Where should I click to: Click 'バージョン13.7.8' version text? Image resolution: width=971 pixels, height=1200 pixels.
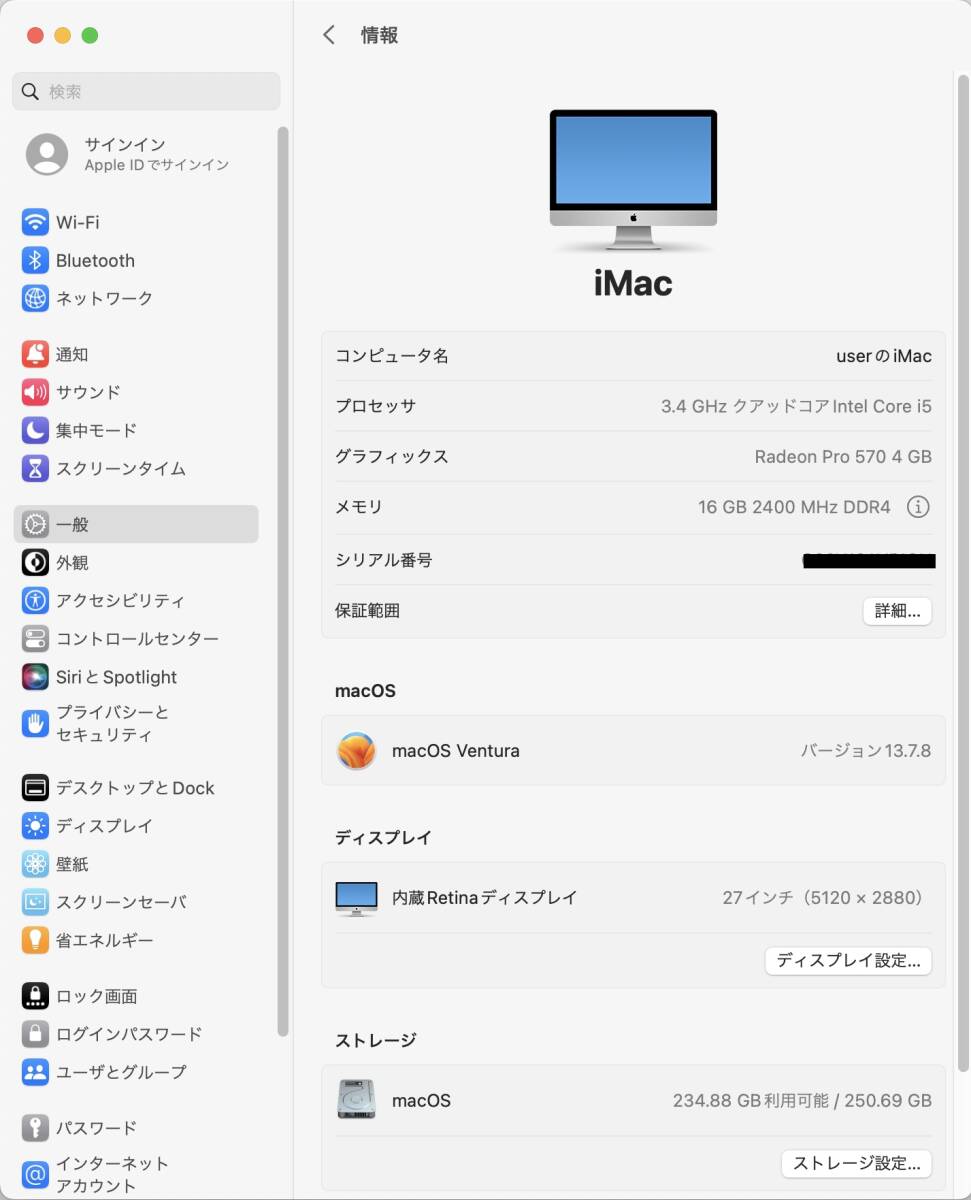(866, 751)
